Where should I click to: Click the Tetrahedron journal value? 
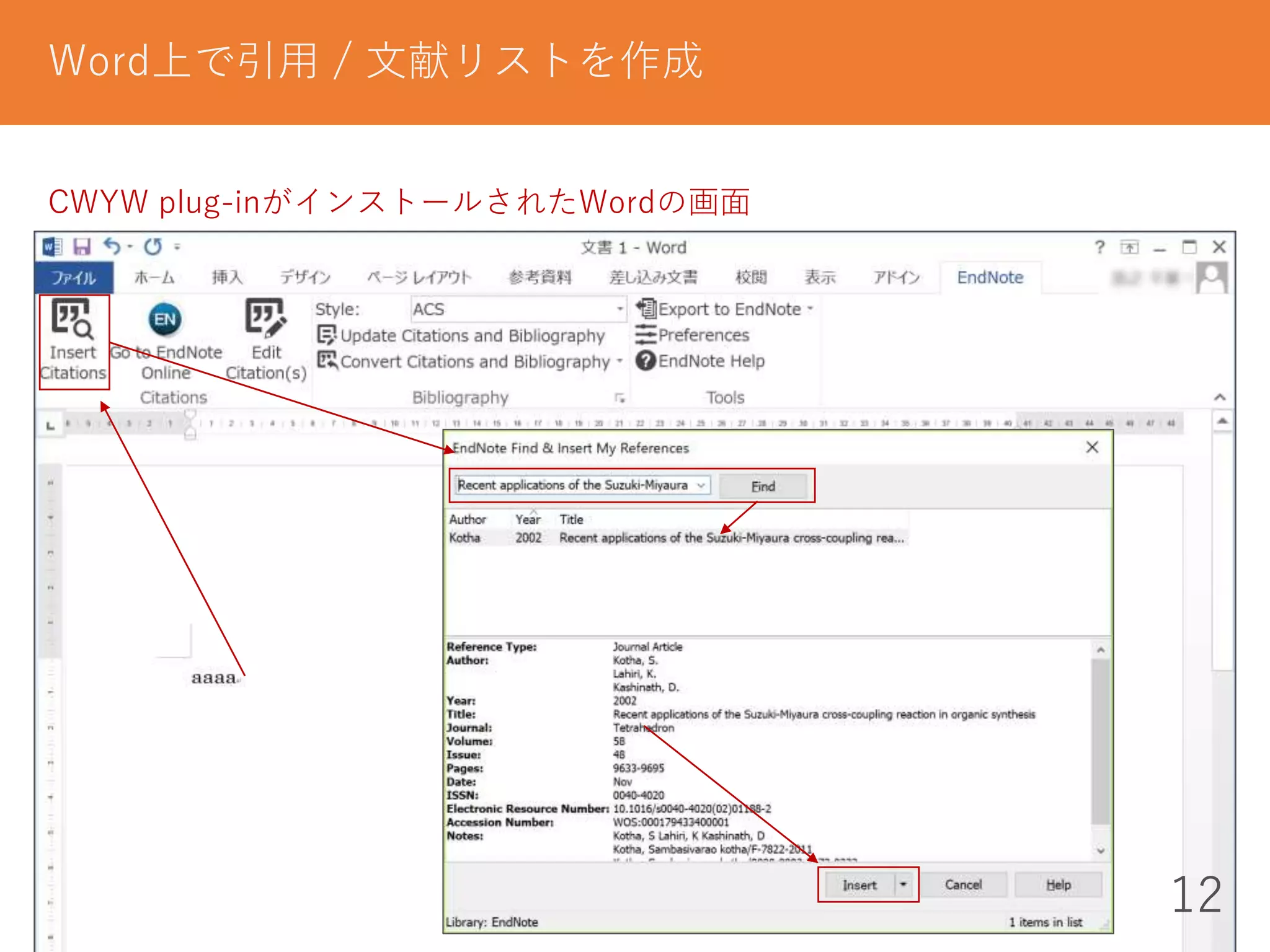[x=643, y=728]
